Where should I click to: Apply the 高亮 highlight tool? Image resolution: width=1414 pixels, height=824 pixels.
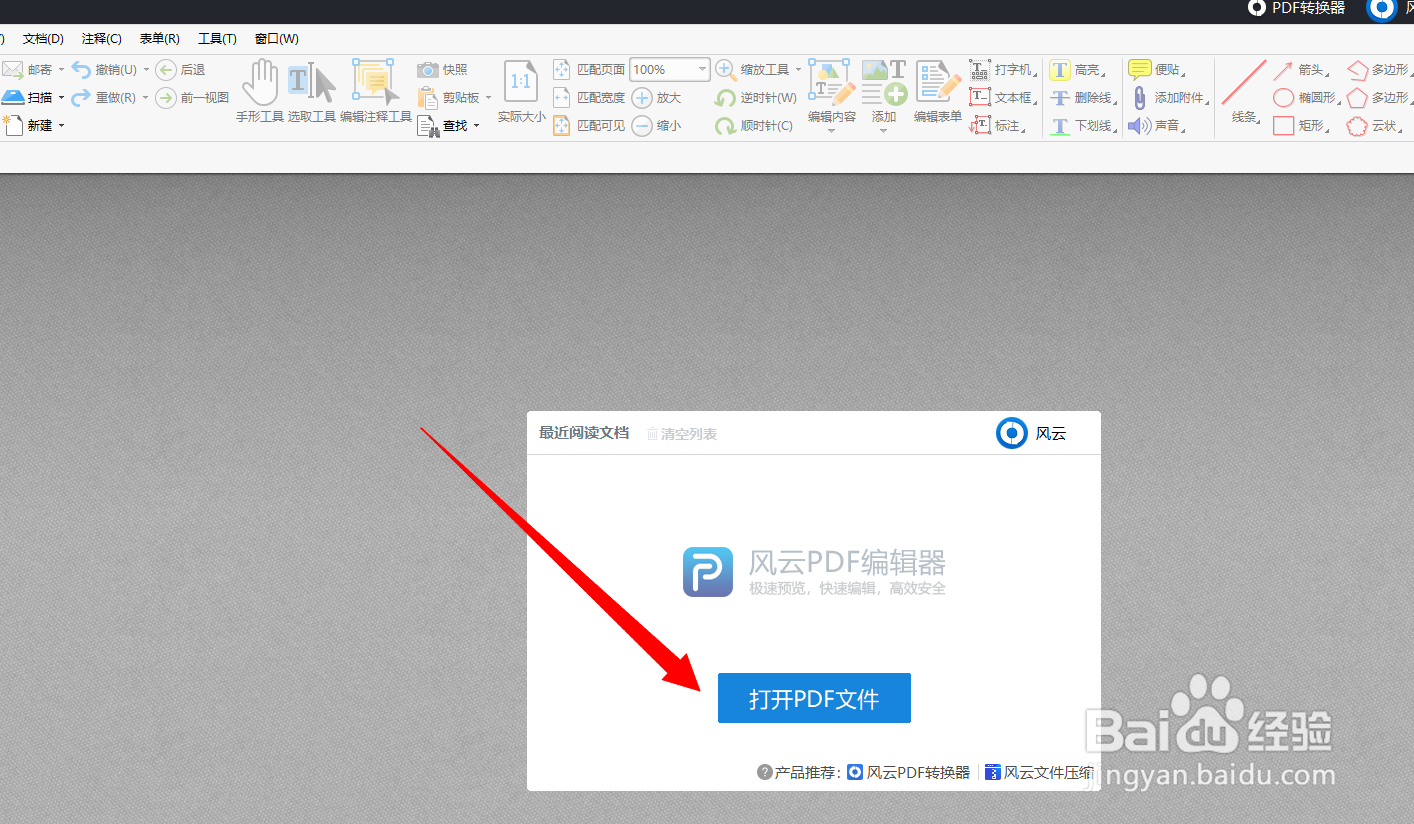1075,69
